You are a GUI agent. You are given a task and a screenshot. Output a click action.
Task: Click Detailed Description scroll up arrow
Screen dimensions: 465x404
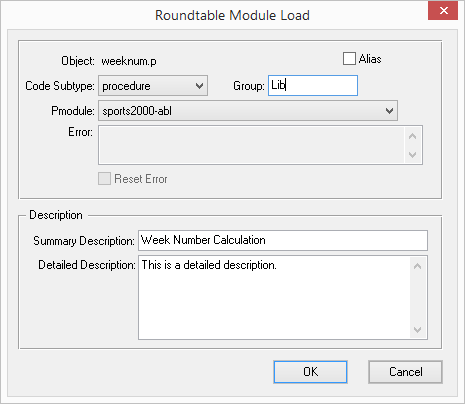(x=417, y=266)
